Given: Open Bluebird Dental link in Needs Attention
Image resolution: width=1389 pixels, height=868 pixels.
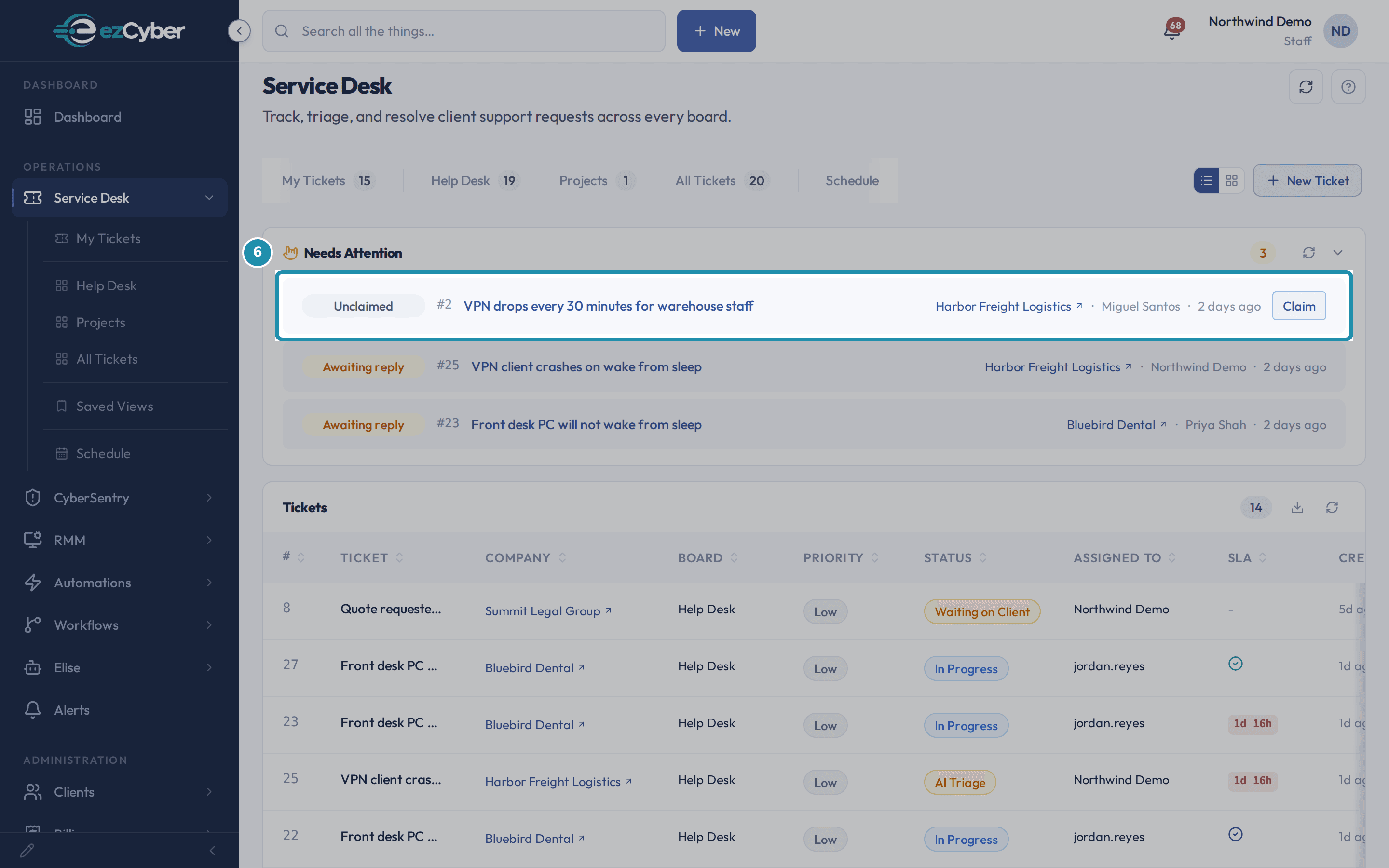Looking at the screenshot, I should pos(1116,425).
